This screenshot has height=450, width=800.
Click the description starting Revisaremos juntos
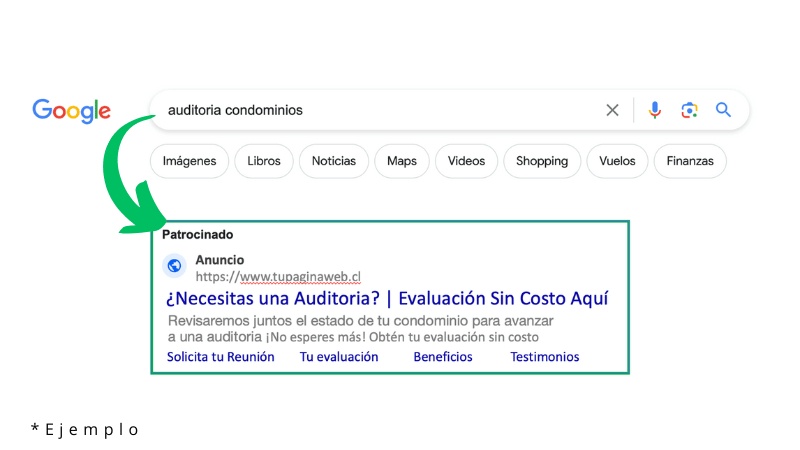360,329
